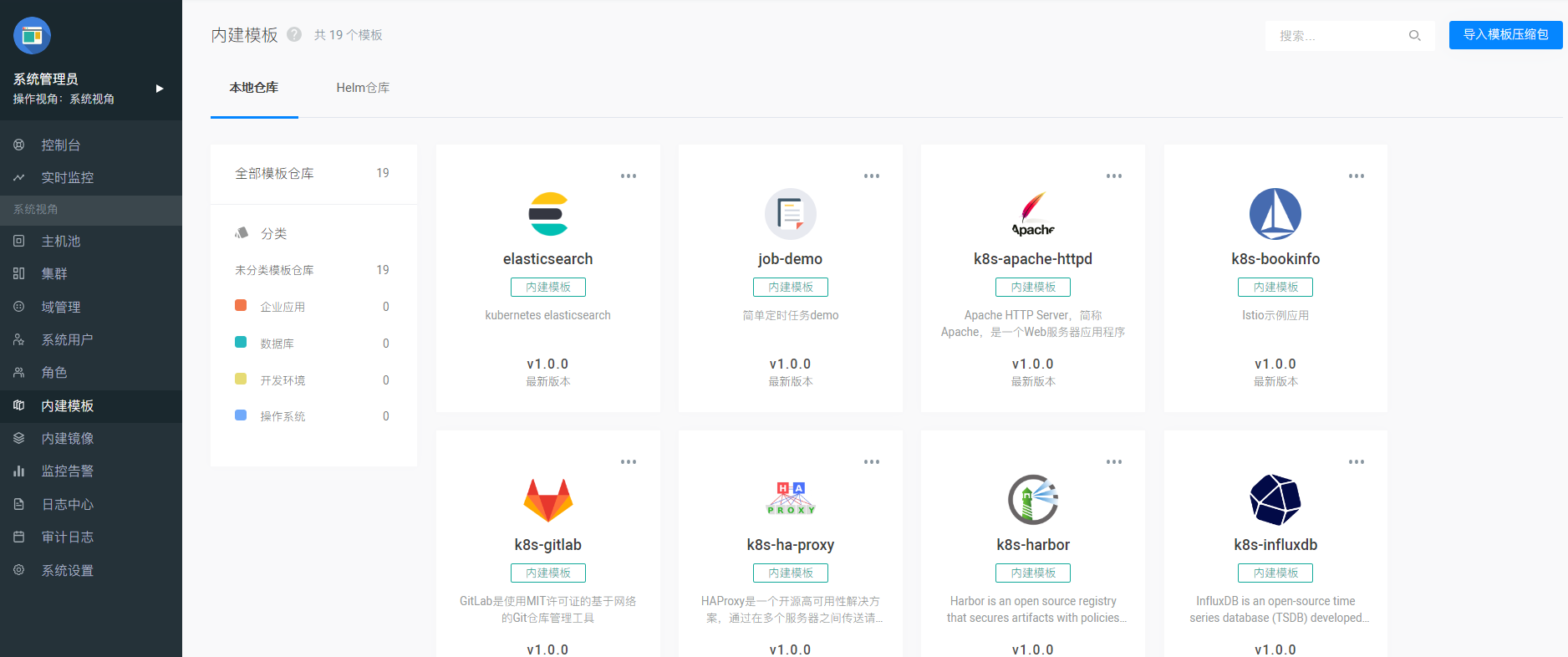Viewport: 1568px width, 657px height.
Task: Click into the 搜索 input field
Action: (x=1337, y=36)
